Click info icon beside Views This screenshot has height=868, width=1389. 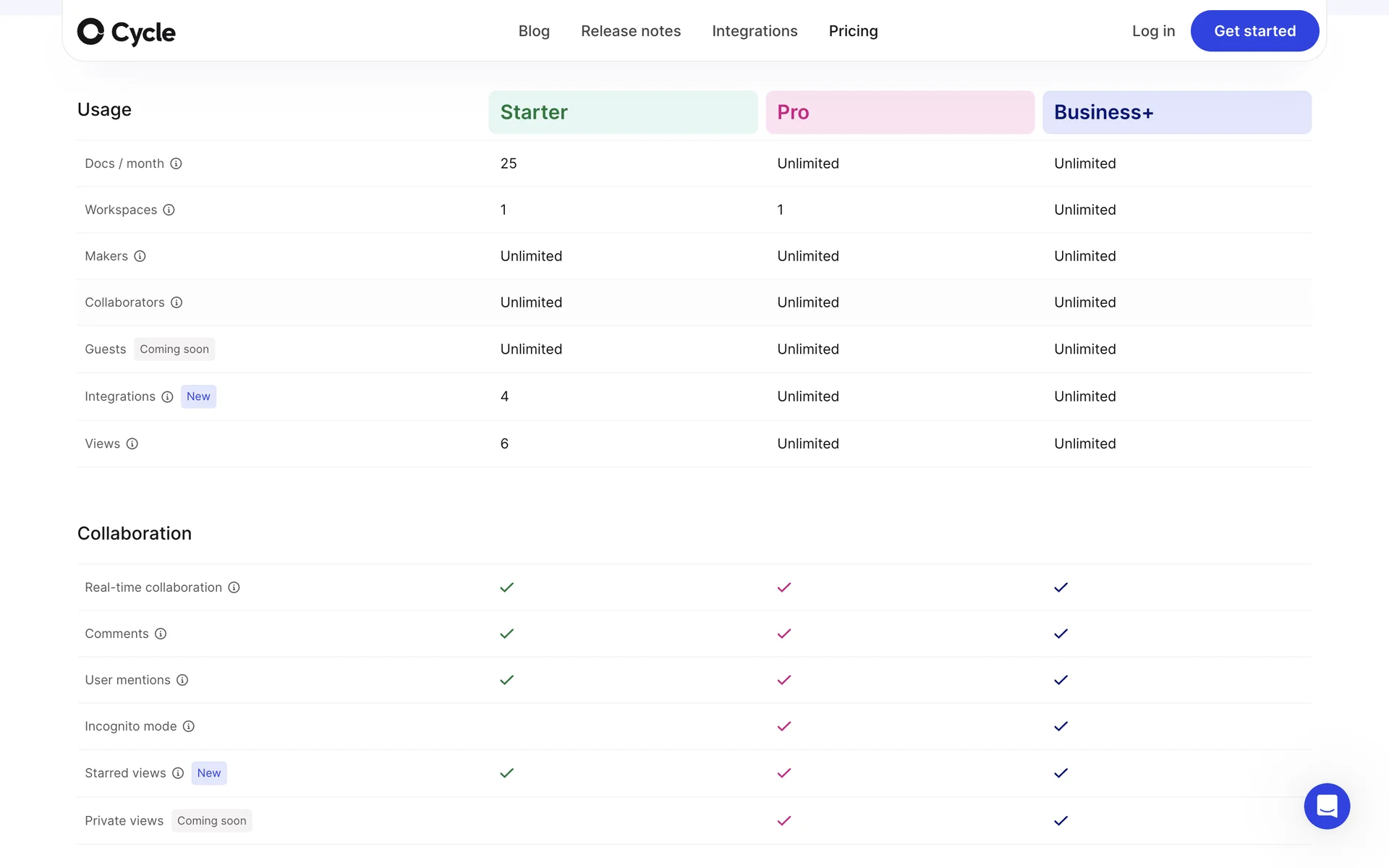pyautogui.click(x=132, y=444)
